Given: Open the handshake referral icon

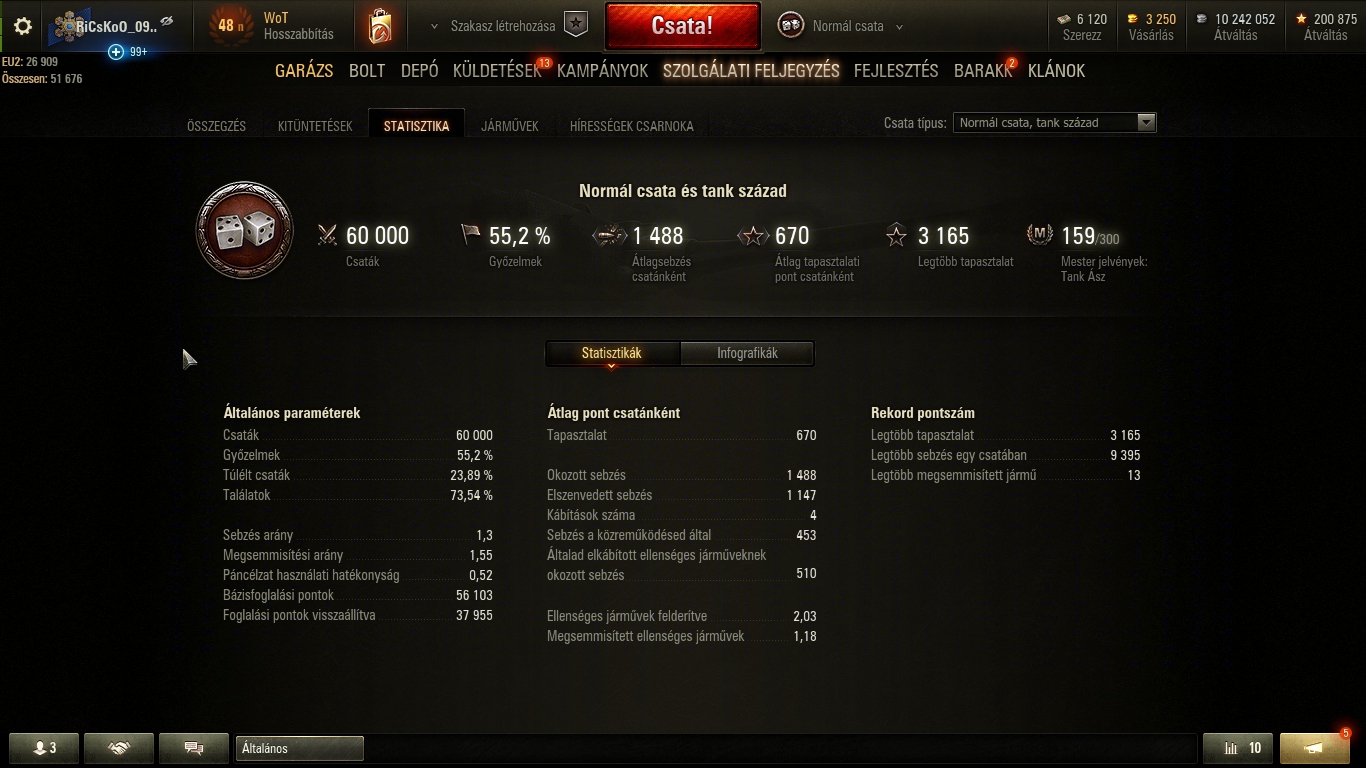Looking at the screenshot, I should (x=119, y=748).
